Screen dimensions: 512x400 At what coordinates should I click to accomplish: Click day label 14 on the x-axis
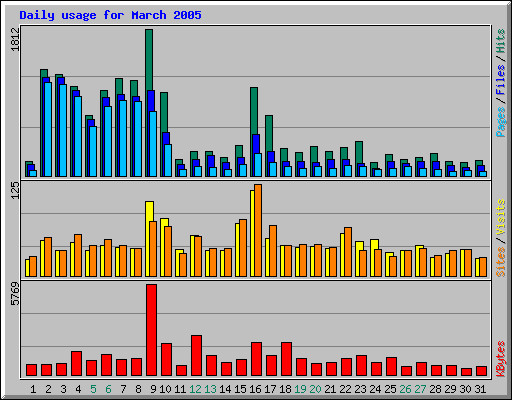tap(226, 389)
